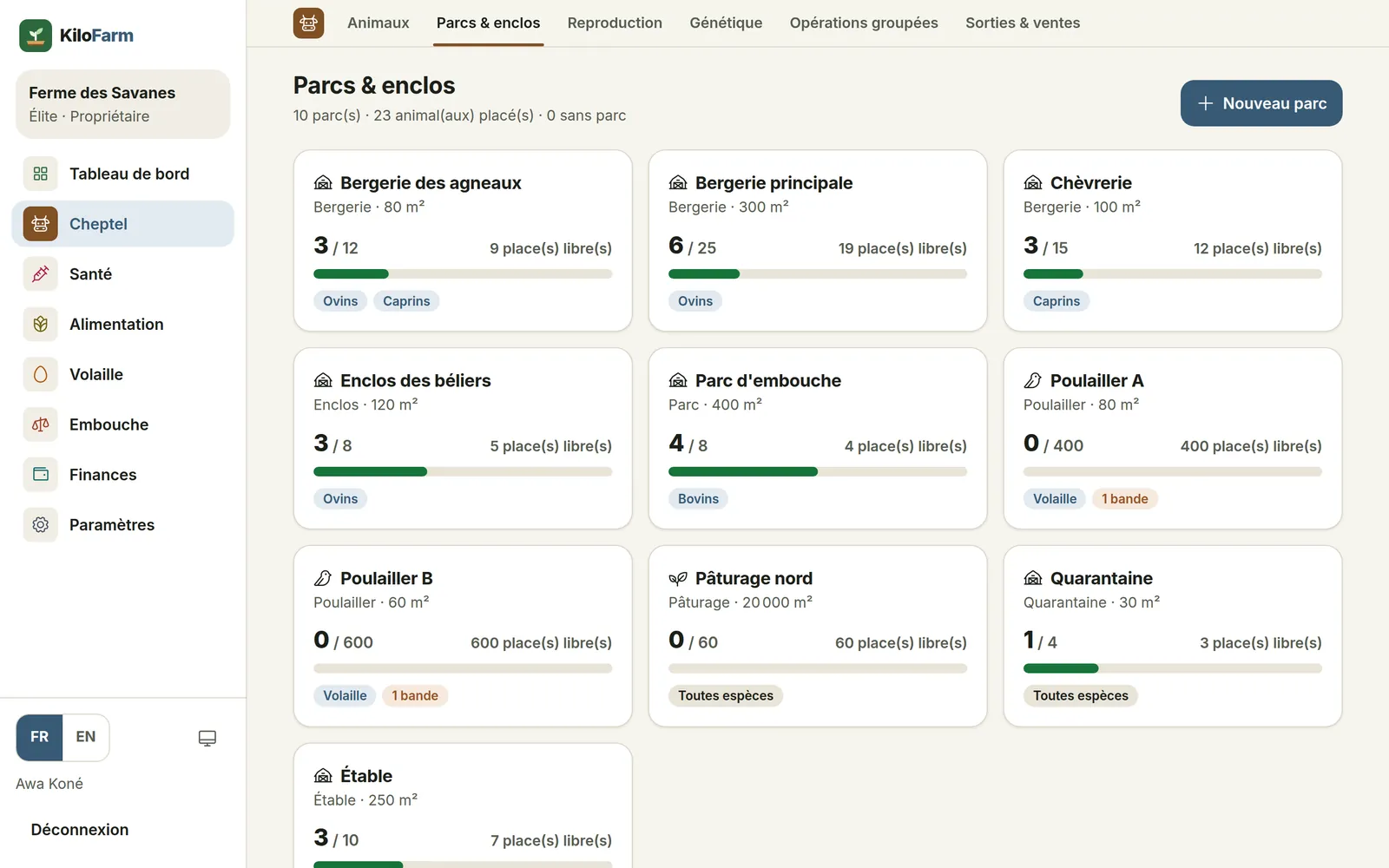Click the Embouche scale icon
1389x868 pixels.
pyautogui.click(x=40, y=424)
